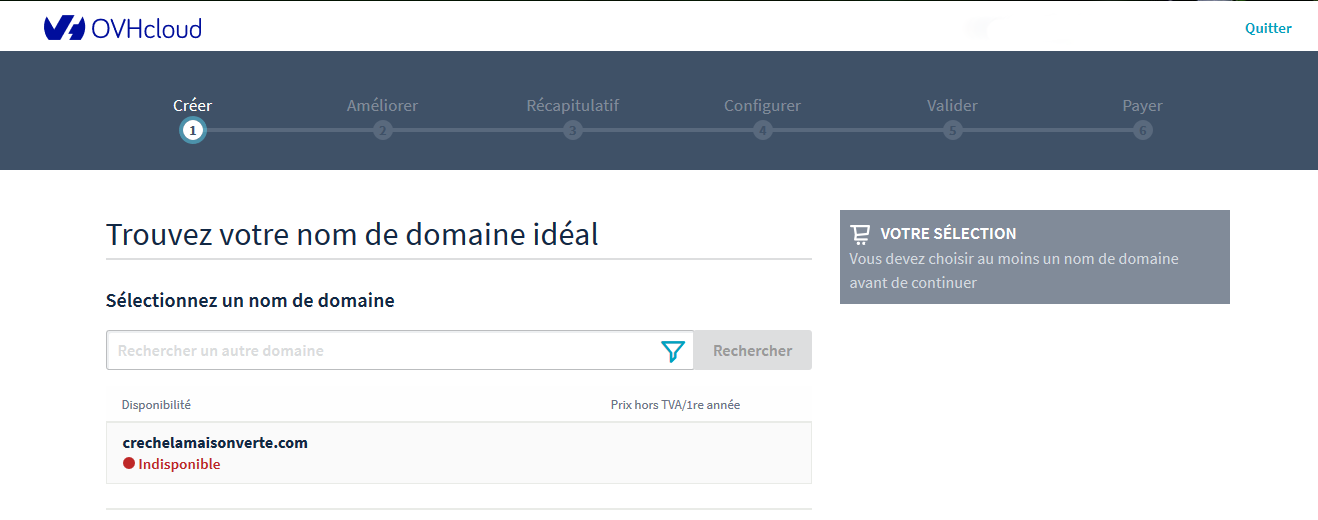1318x520 pixels.
Task: Select the step 3 circle marker
Action: click(x=572, y=130)
